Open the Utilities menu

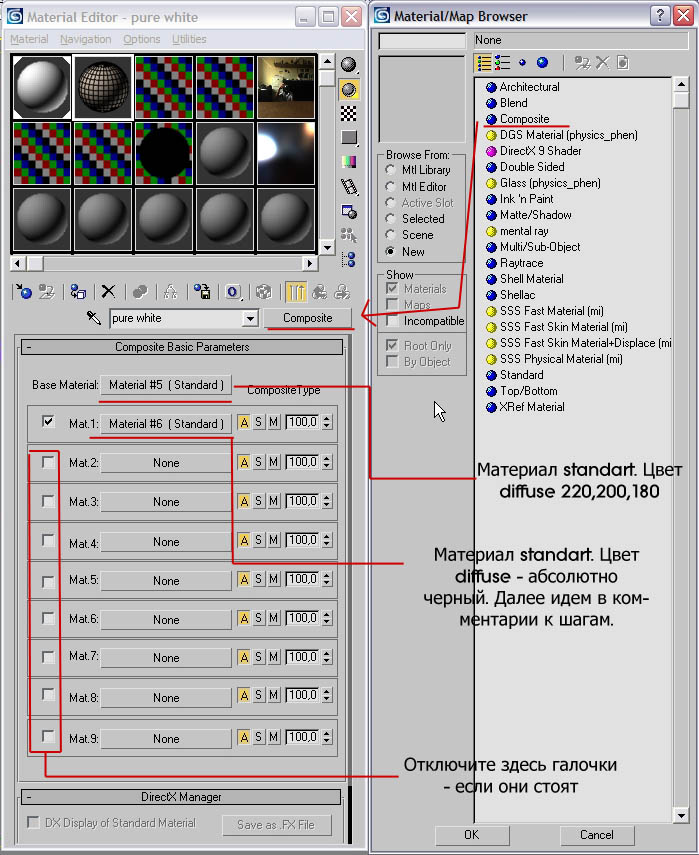point(189,39)
